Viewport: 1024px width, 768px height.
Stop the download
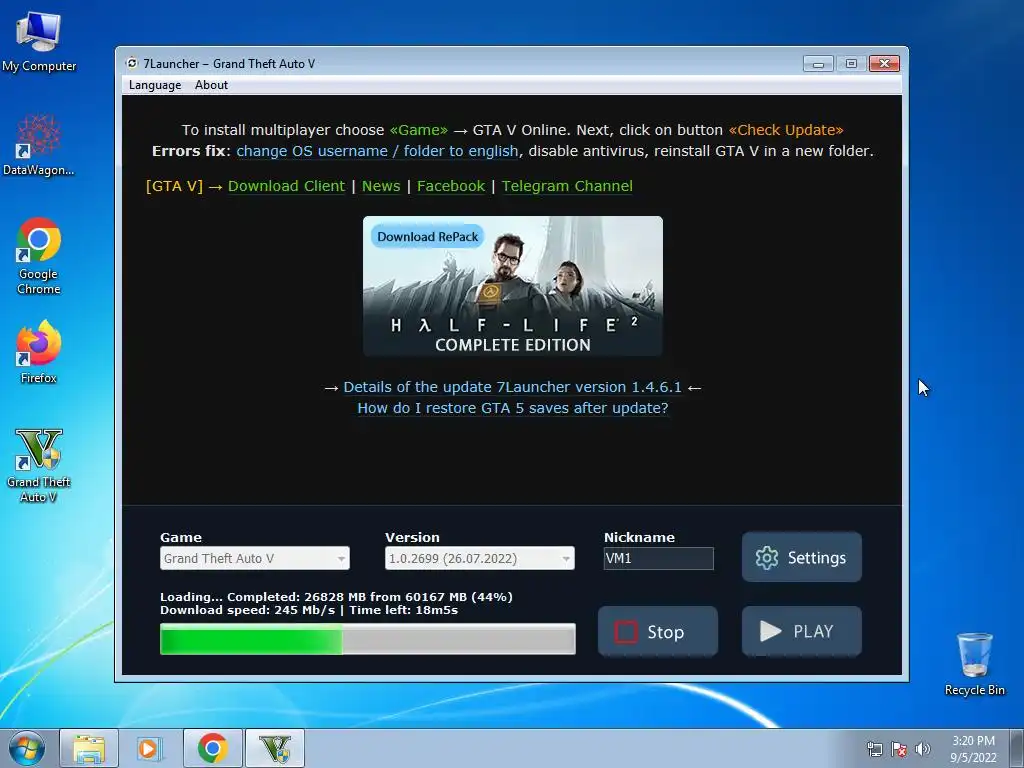(x=658, y=632)
